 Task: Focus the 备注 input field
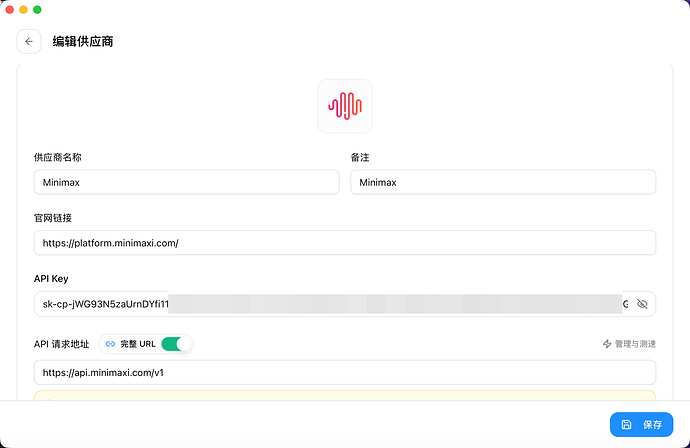503,182
